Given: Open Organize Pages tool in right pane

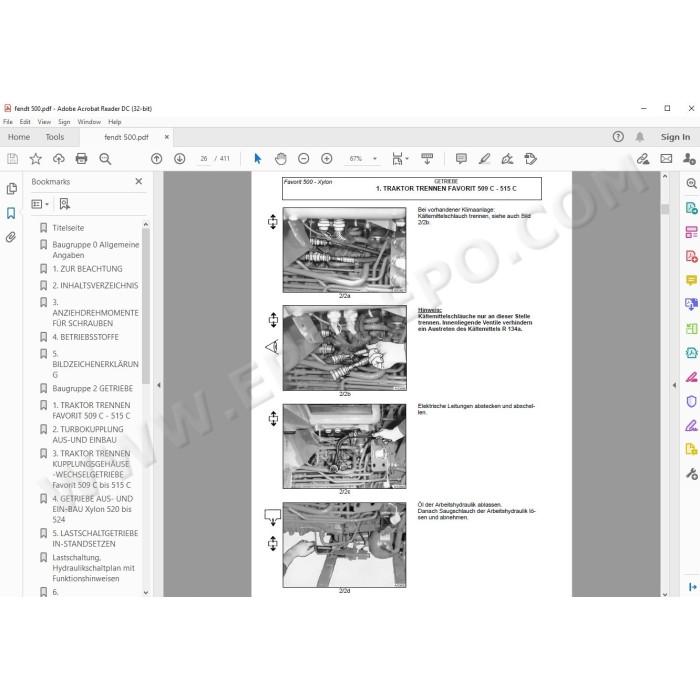Looking at the screenshot, I should [x=691, y=232].
